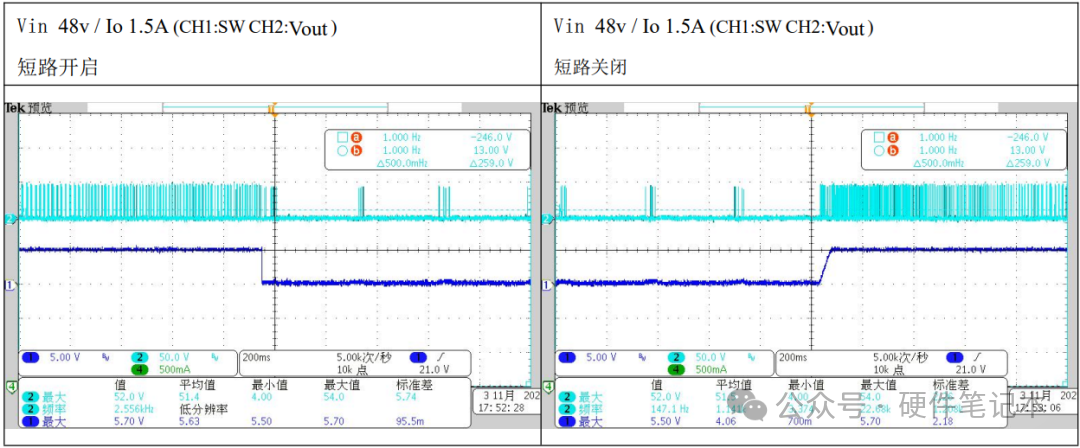Click the CH1 ground marker on the 短路关闭 waveform edge
This screenshot has height=448, width=1080.
[546, 283]
